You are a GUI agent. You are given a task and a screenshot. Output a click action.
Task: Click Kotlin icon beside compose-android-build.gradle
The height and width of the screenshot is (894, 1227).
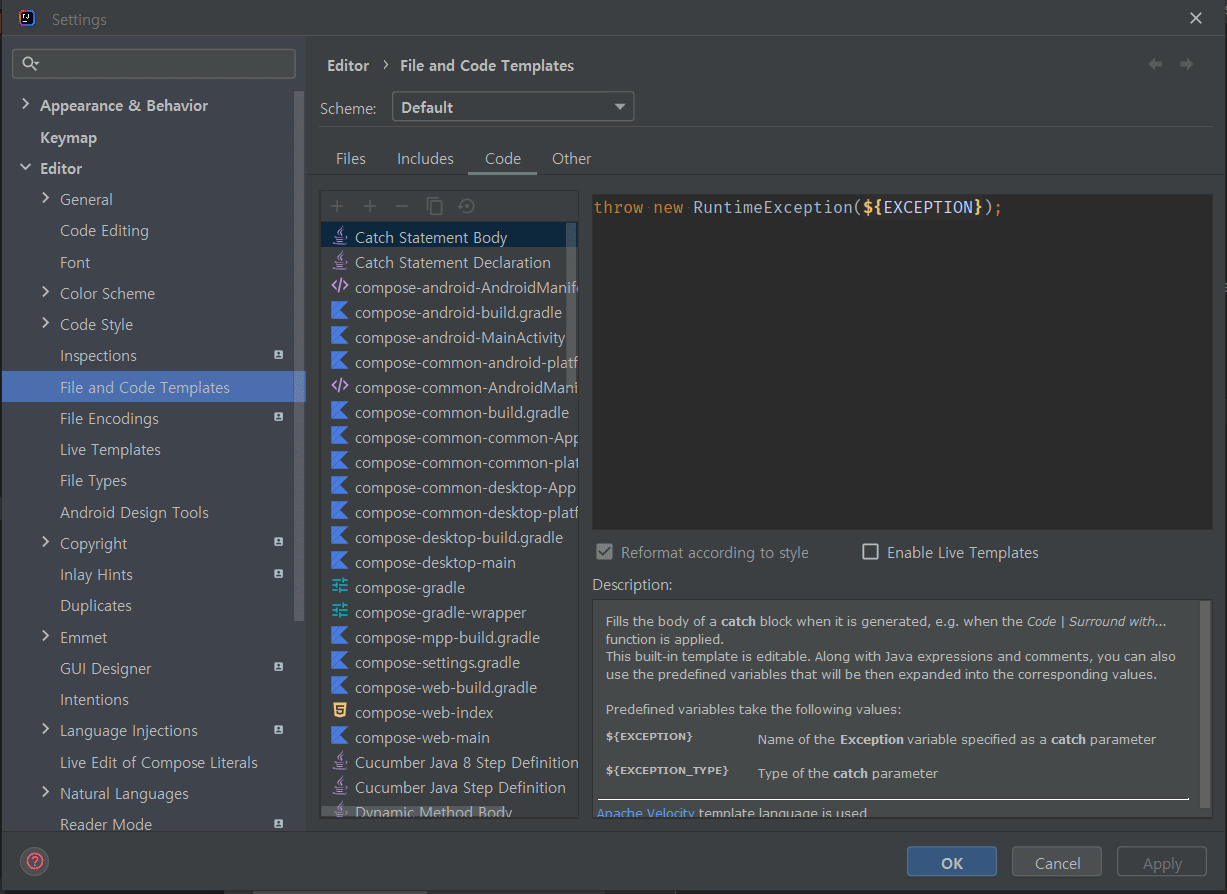coord(340,312)
